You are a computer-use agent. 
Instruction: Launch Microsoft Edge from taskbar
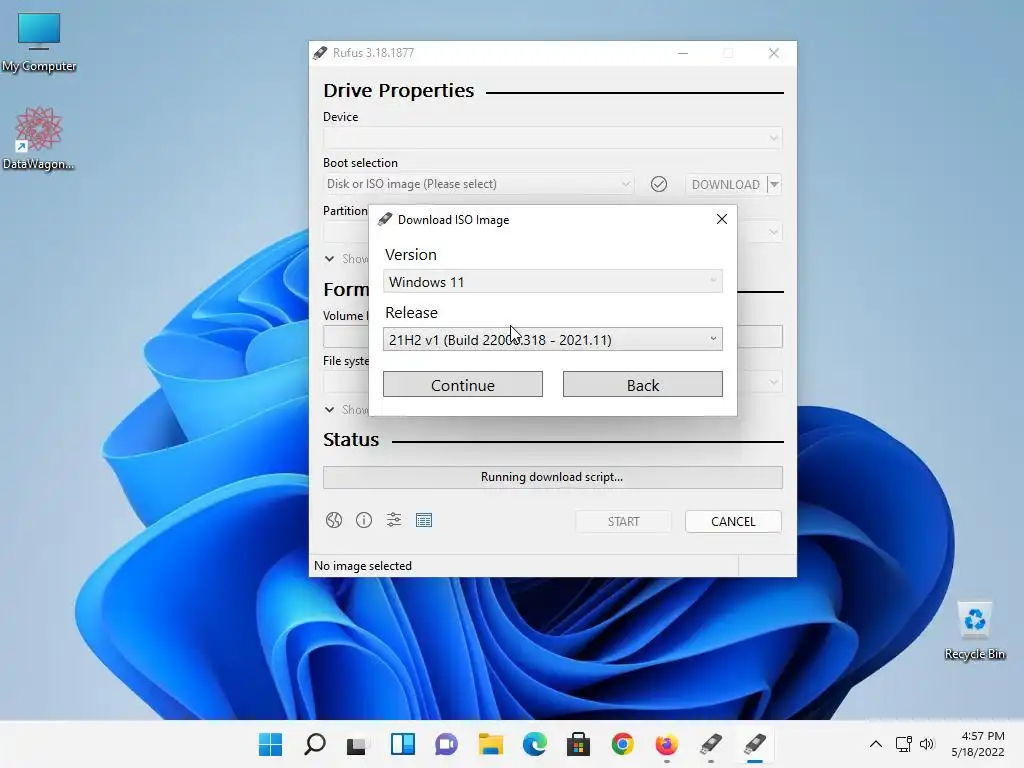click(x=535, y=744)
